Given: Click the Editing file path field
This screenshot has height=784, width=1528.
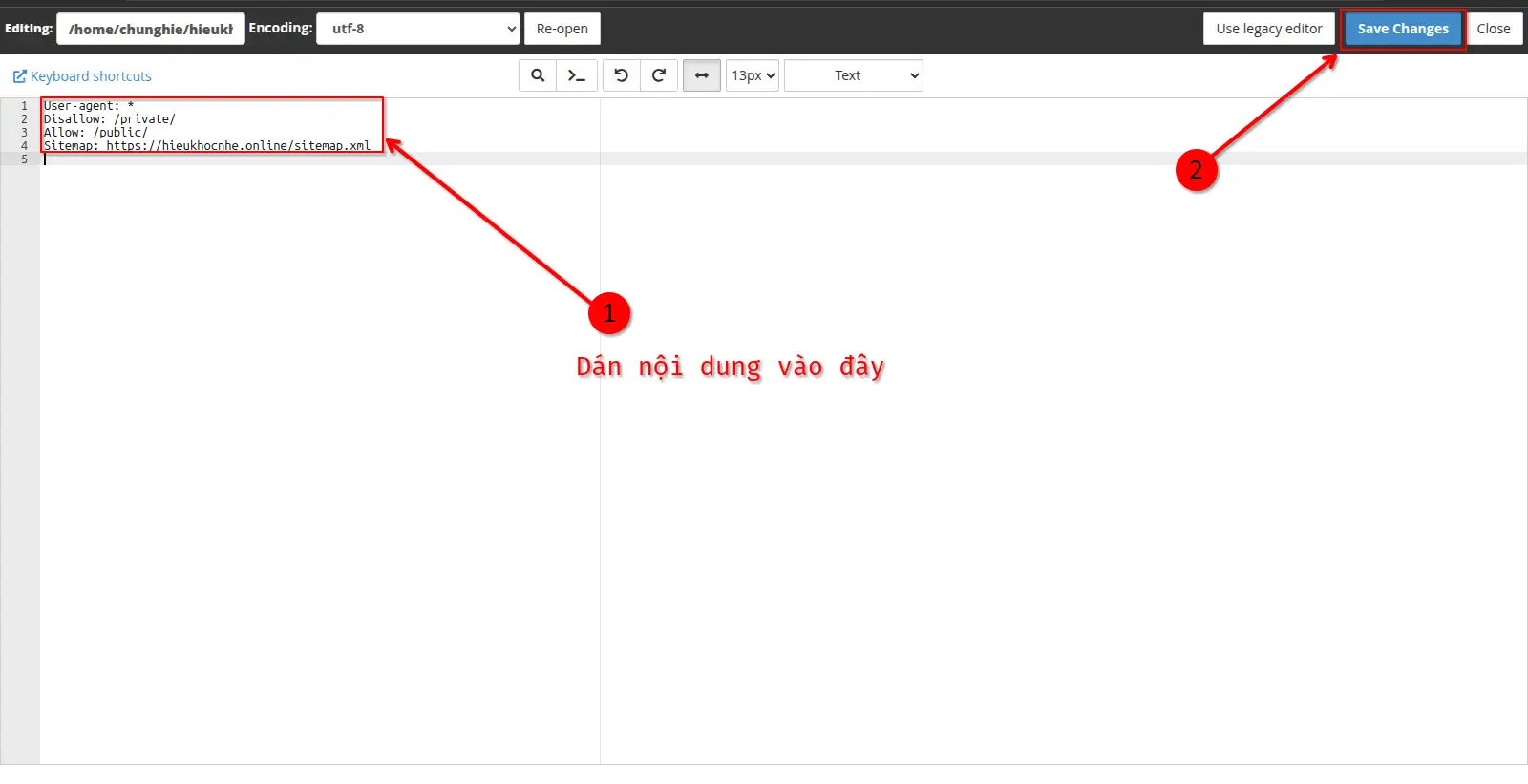Looking at the screenshot, I should coord(151,29).
